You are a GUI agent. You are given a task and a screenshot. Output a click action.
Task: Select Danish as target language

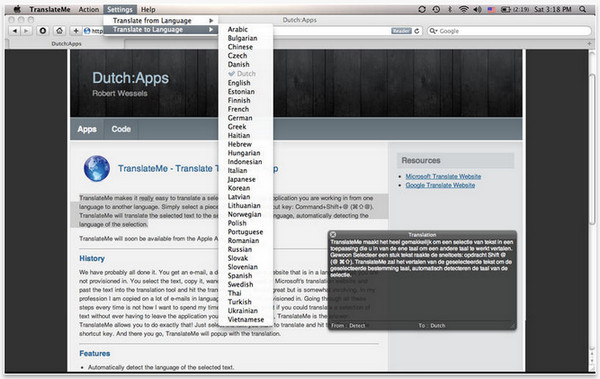245,64
